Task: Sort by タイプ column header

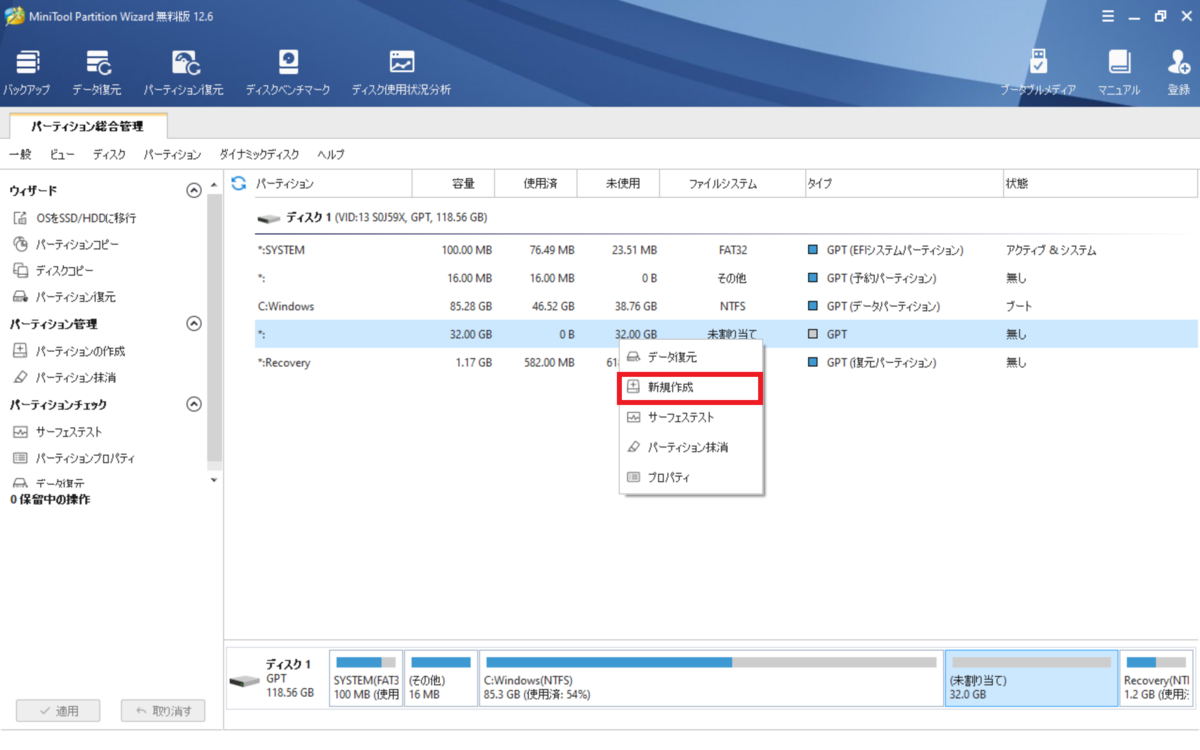Action: coord(904,183)
